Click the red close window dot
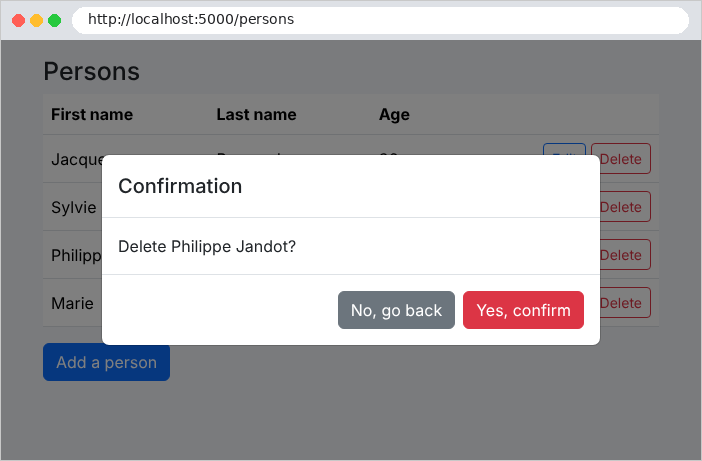Viewport: 702px width, 461px height. (18, 21)
